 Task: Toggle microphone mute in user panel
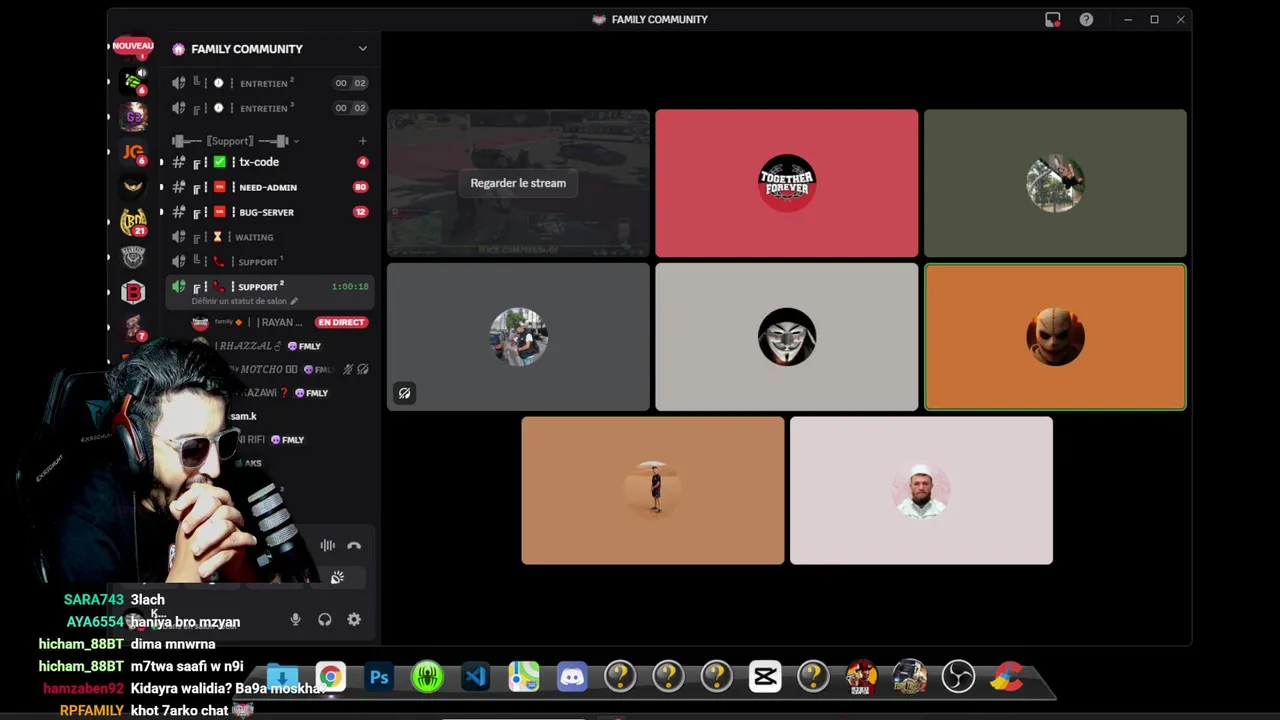[x=295, y=620]
